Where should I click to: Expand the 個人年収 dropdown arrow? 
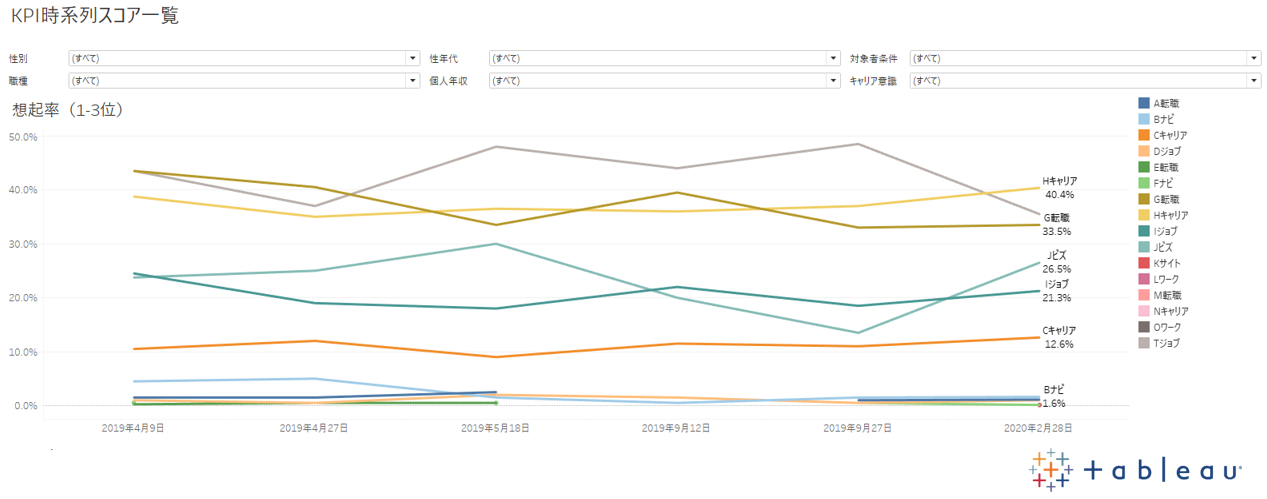point(833,80)
